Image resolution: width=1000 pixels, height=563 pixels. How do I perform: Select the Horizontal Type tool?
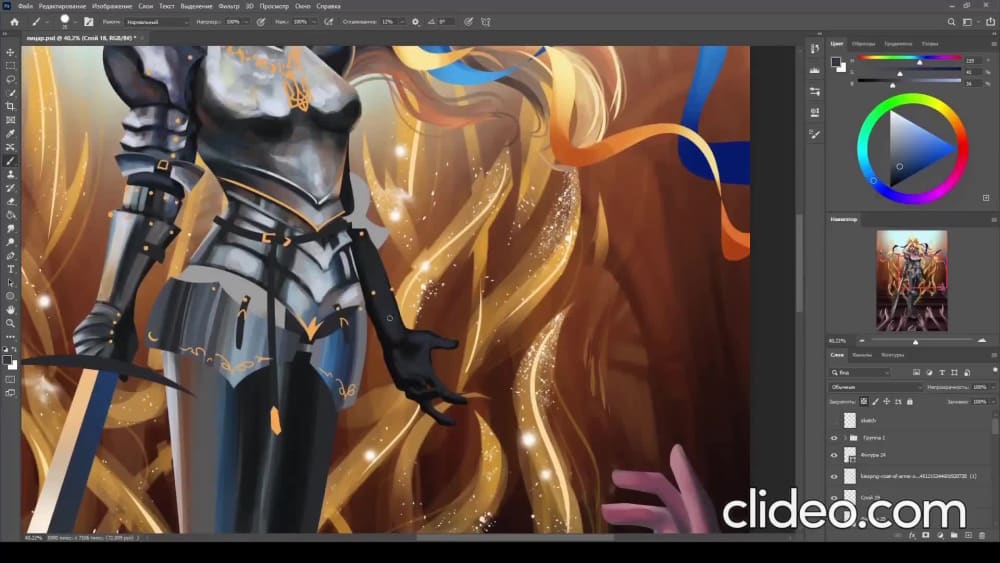click(x=10, y=269)
